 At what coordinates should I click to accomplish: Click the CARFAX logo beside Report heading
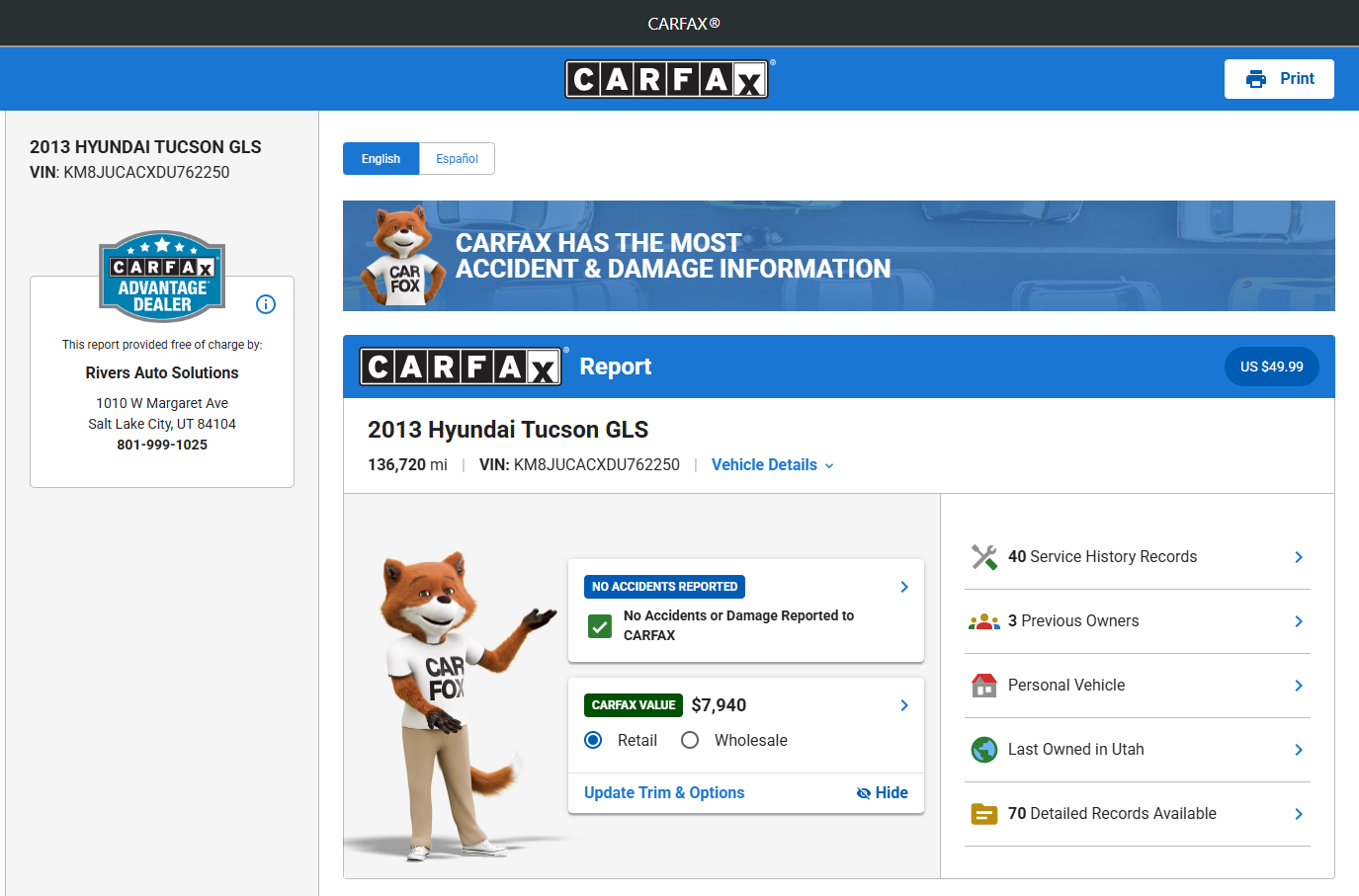[462, 367]
